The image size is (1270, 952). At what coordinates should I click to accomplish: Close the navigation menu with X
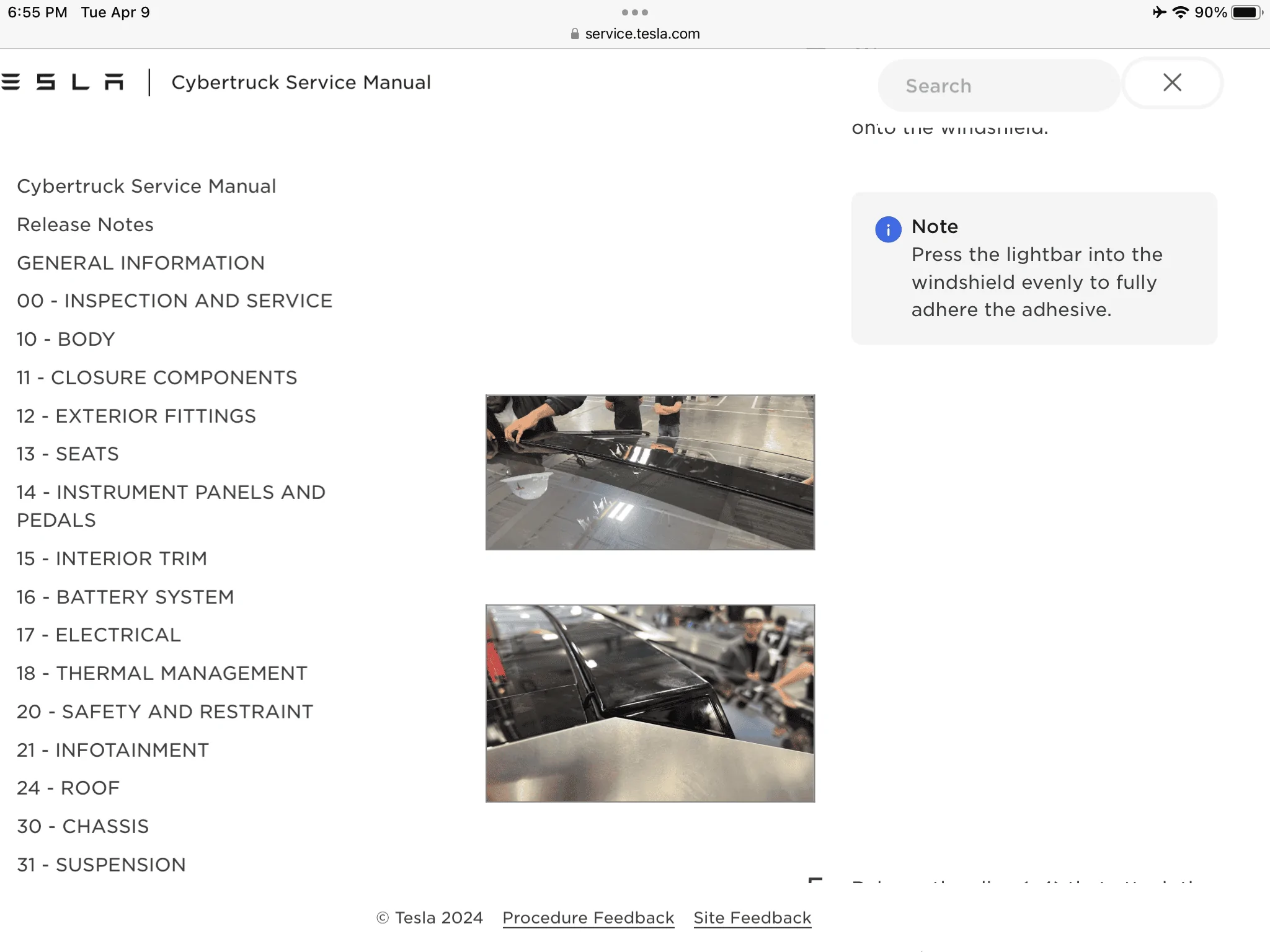1172,82
